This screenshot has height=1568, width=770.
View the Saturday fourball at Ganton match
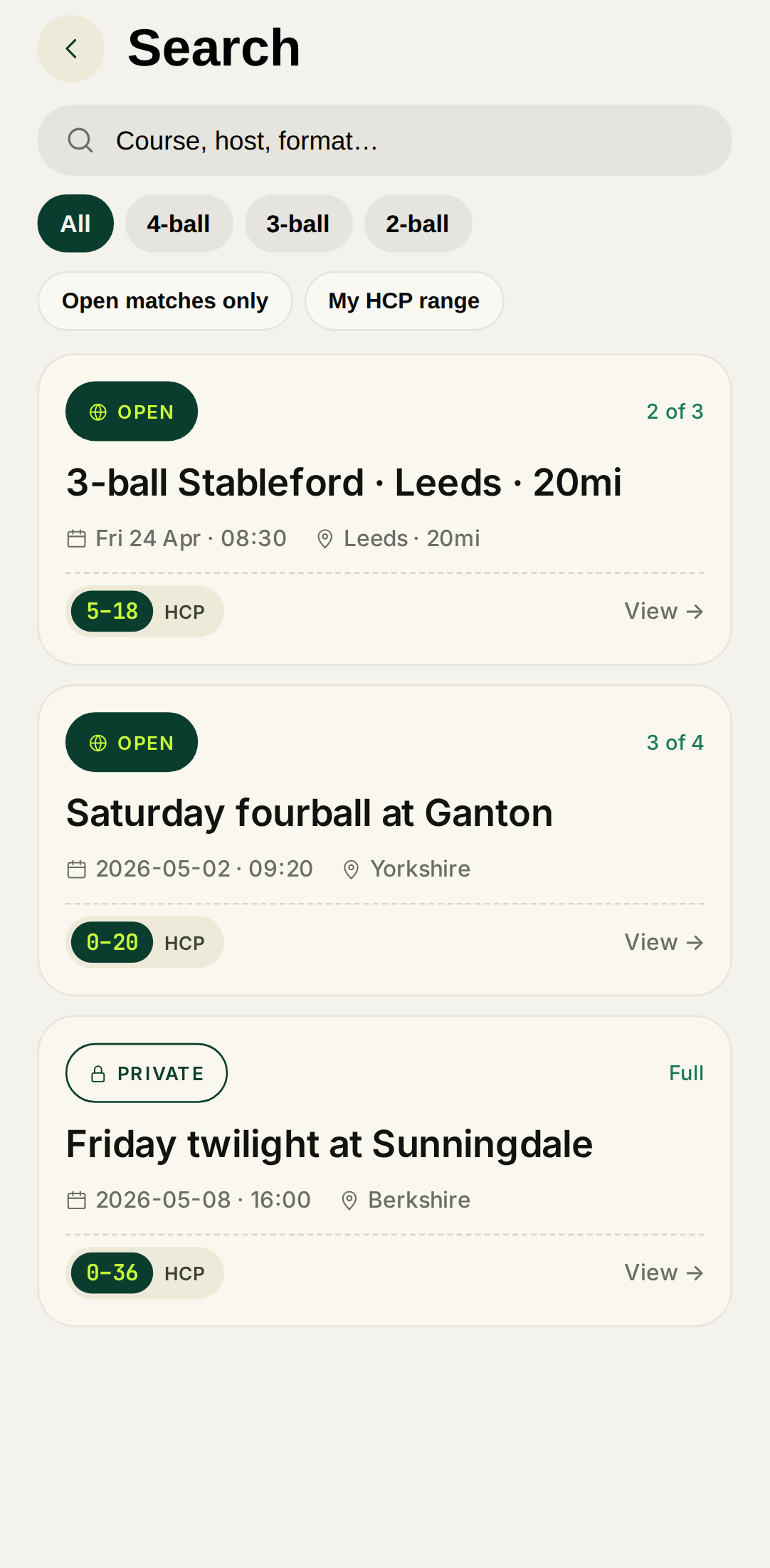coord(663,942)
